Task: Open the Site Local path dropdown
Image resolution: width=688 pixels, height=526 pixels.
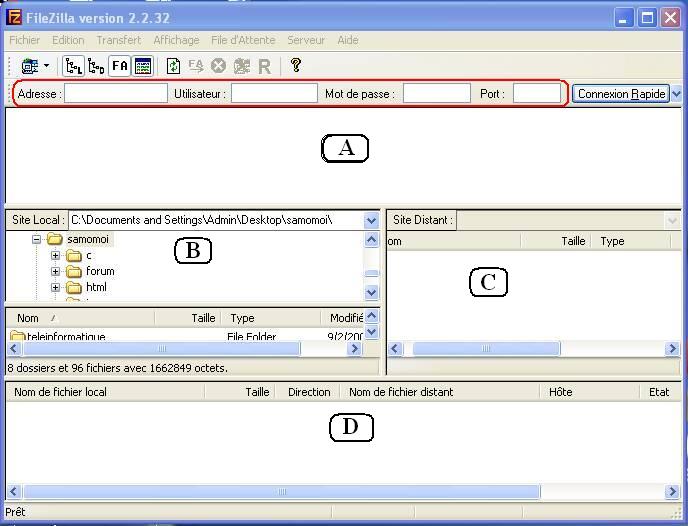Action: click(x=371, y=220)
